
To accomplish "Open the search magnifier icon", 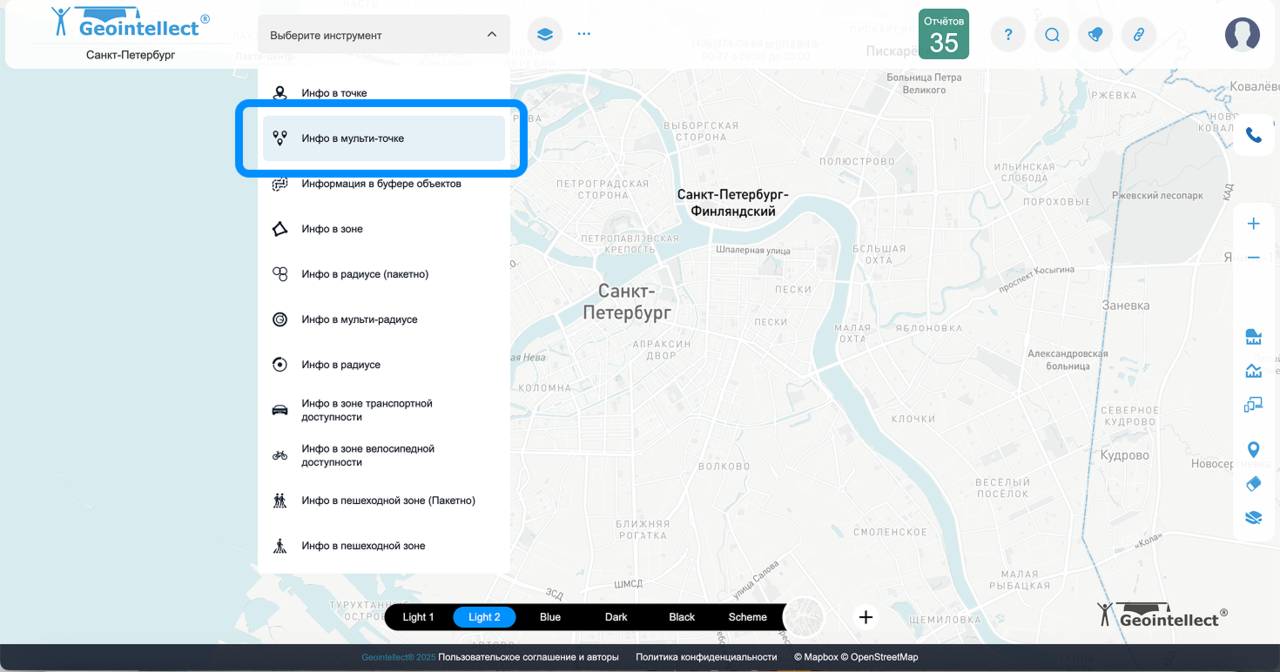I will 1052,35.
